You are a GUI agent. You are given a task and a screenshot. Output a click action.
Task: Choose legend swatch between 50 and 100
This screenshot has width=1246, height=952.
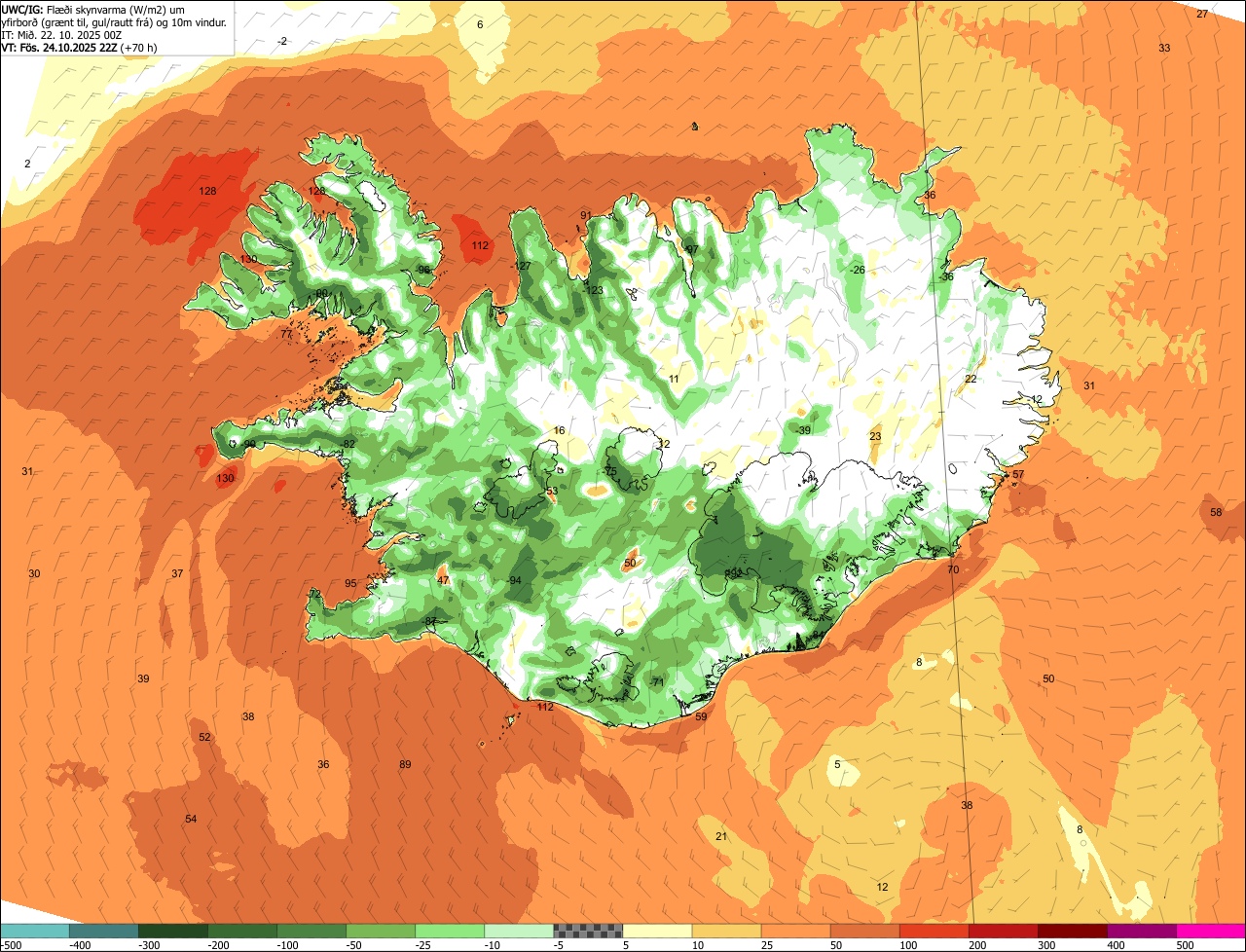click(864, 931)
